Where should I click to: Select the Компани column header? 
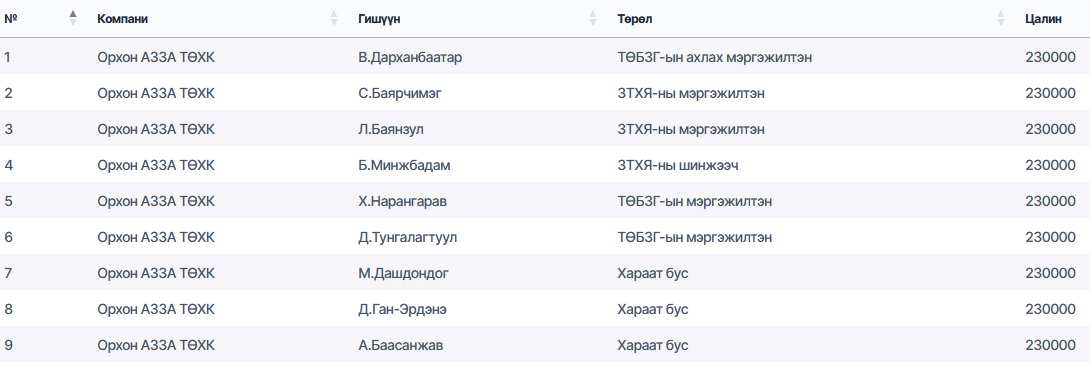[122, 19]
